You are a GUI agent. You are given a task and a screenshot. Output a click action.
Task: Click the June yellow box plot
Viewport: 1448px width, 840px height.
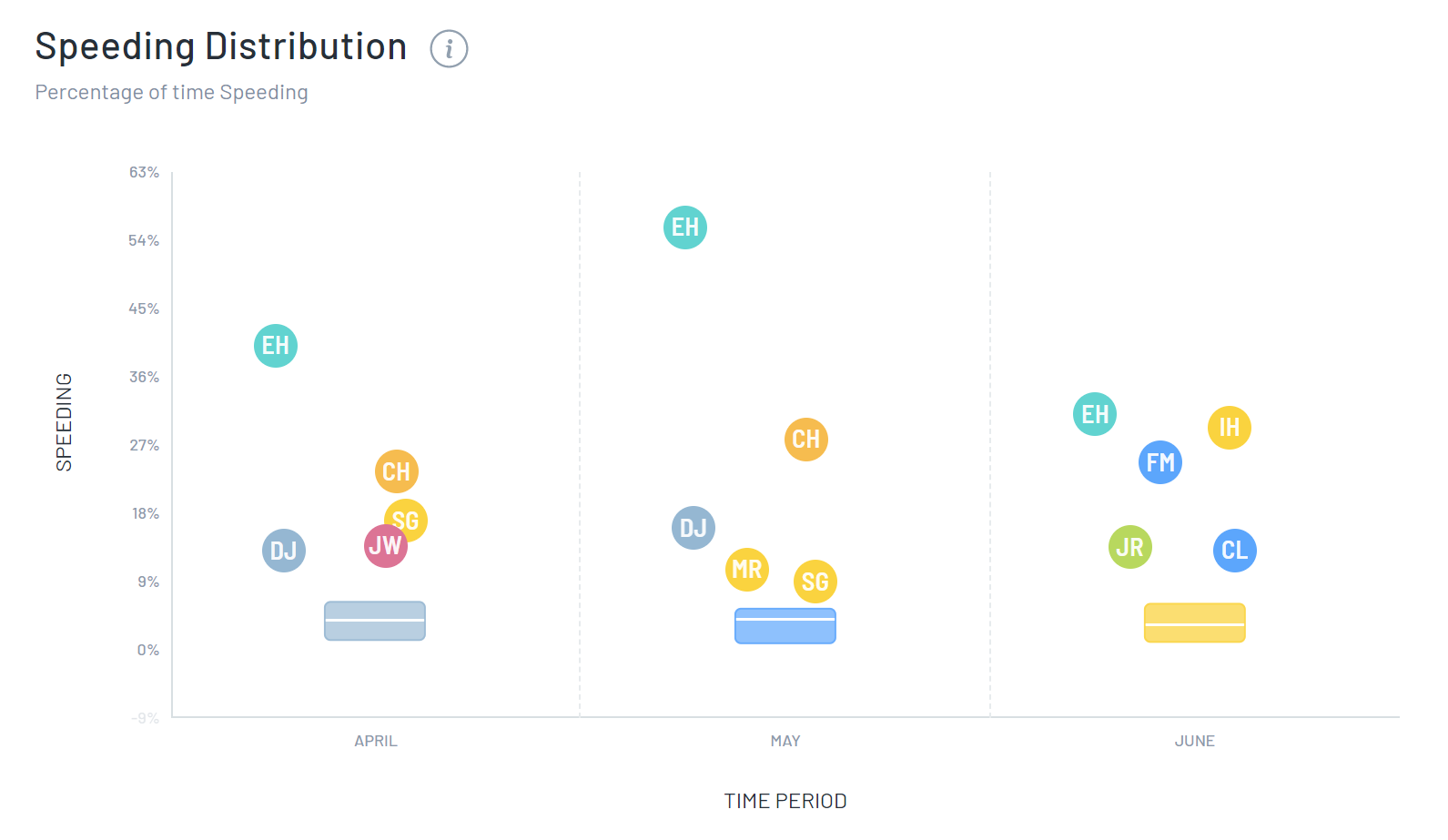pyautogui.click(x=1195, y=622)
